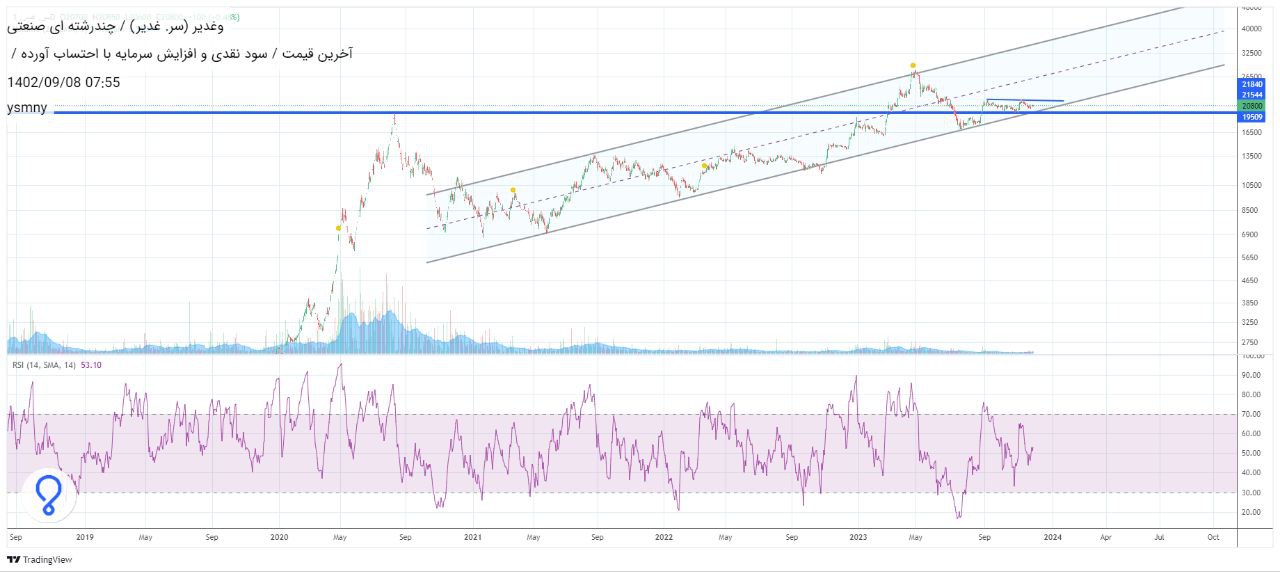This screenshot has height=572, width=1280.
Task: Click the round blue loop logo badge
Action: (x=47, y=494)
